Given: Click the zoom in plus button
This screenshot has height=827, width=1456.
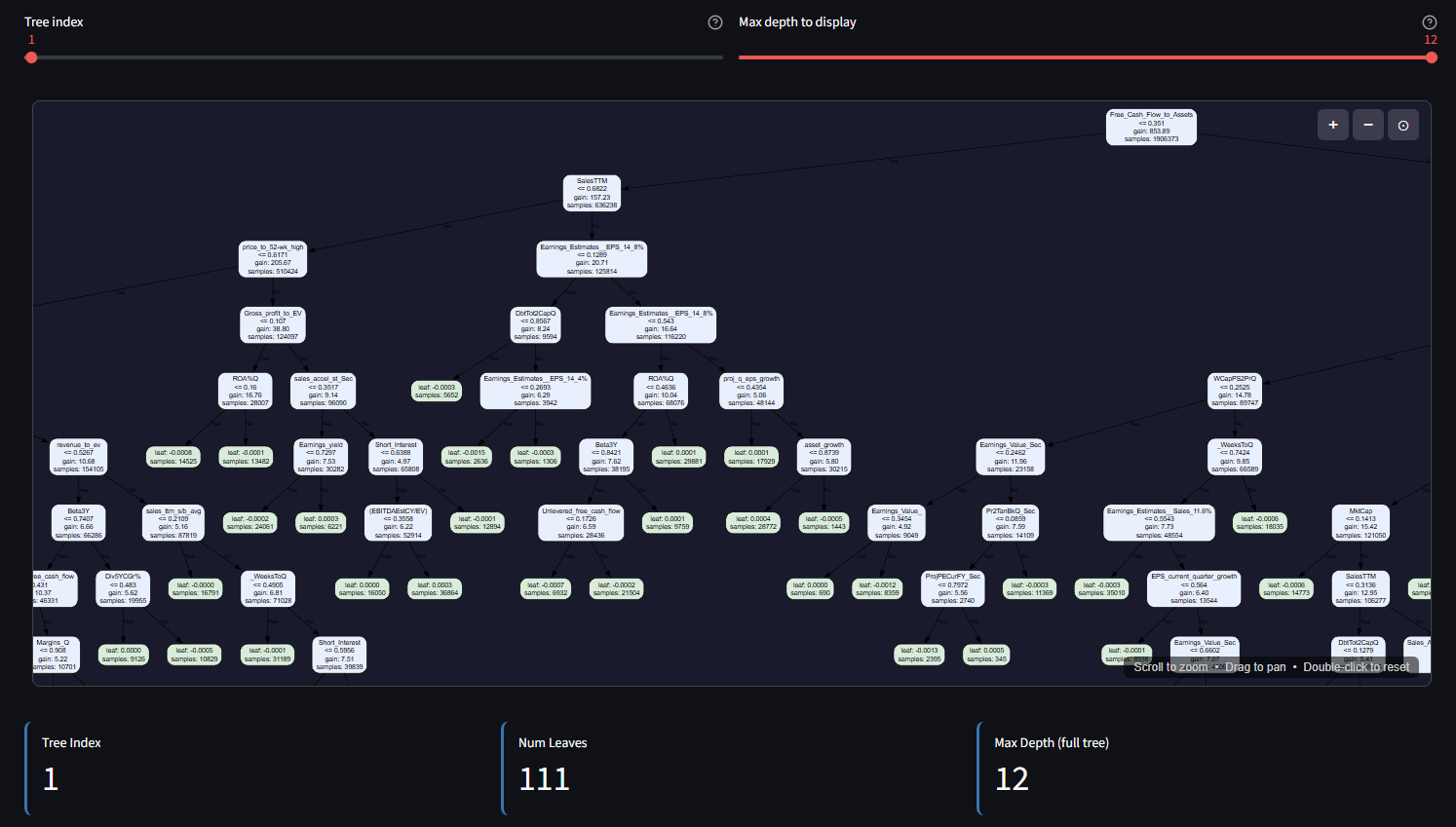Looking at the screenshot, I should coord(1332,125).
